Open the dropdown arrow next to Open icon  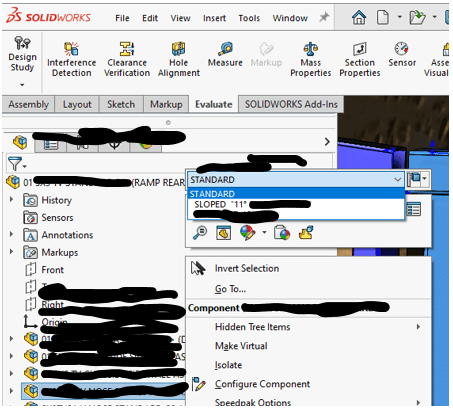coord(434,17)
